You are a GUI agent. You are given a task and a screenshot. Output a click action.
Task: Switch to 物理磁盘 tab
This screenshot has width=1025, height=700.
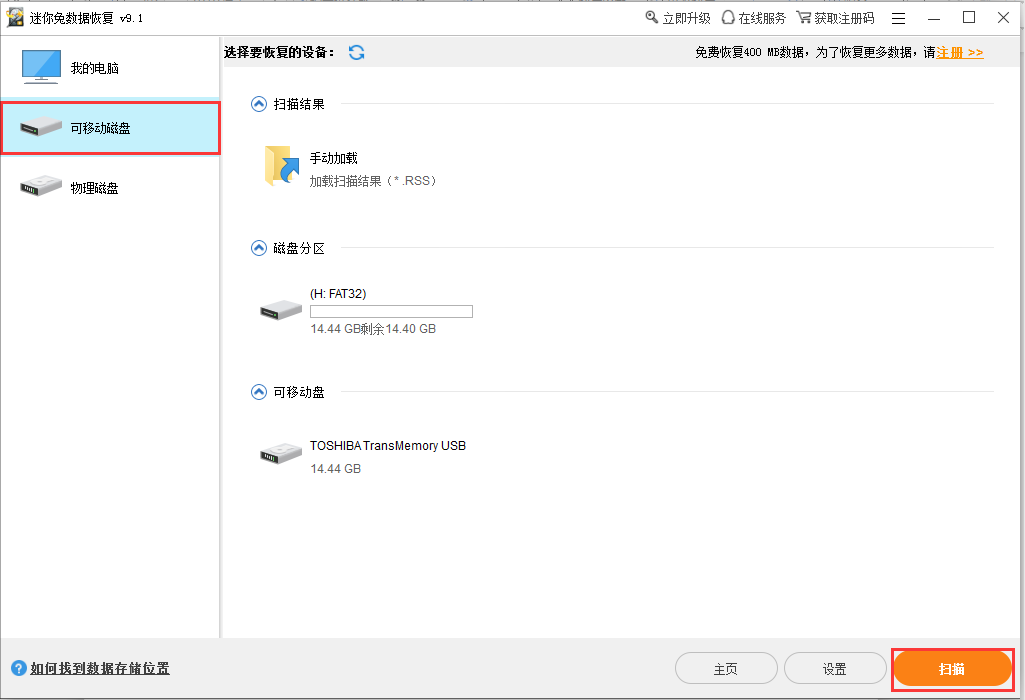tap(110, 188)
